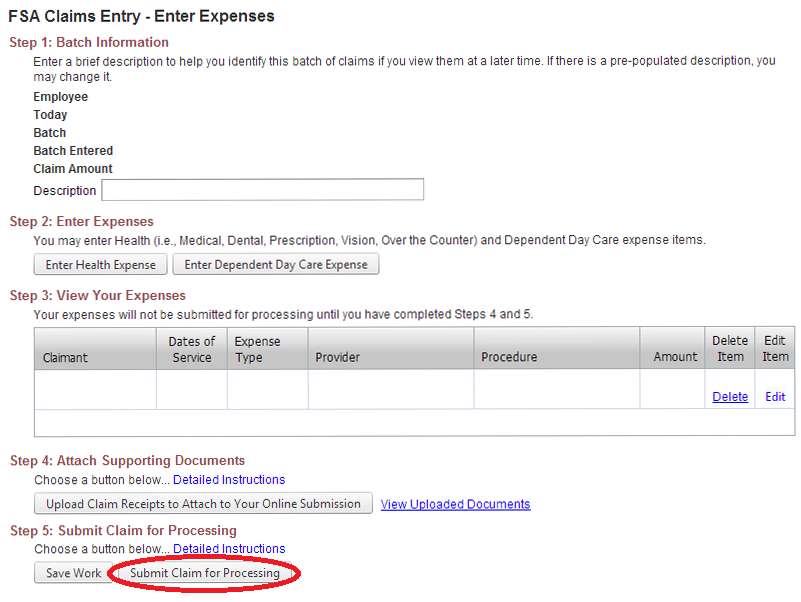Image resolution: width=801 pixels, height=602 pixels.
Task: Edit the listed expense item
Action: (x=775, y=397)
